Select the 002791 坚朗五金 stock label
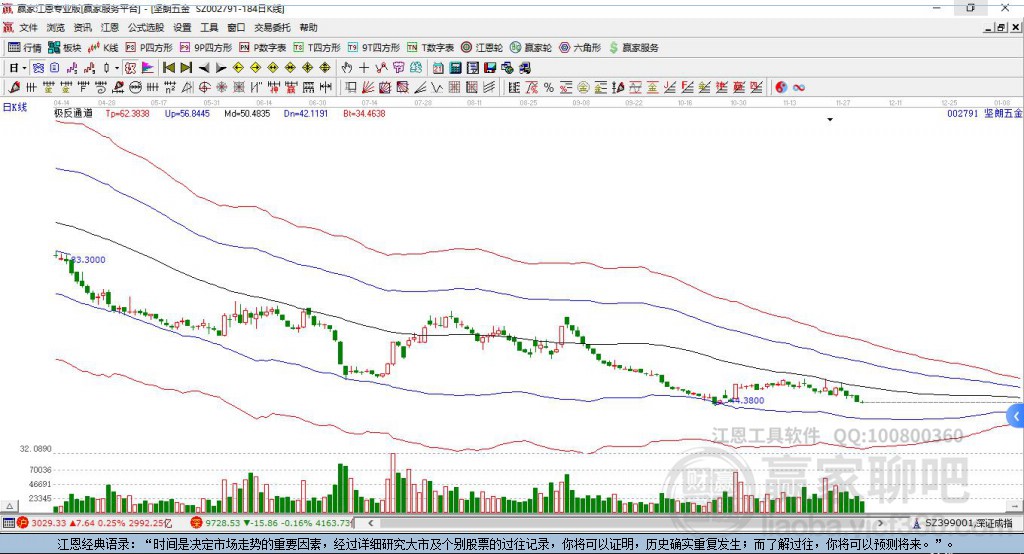The height and width of the screenshot is (554, 1024). 985,113
